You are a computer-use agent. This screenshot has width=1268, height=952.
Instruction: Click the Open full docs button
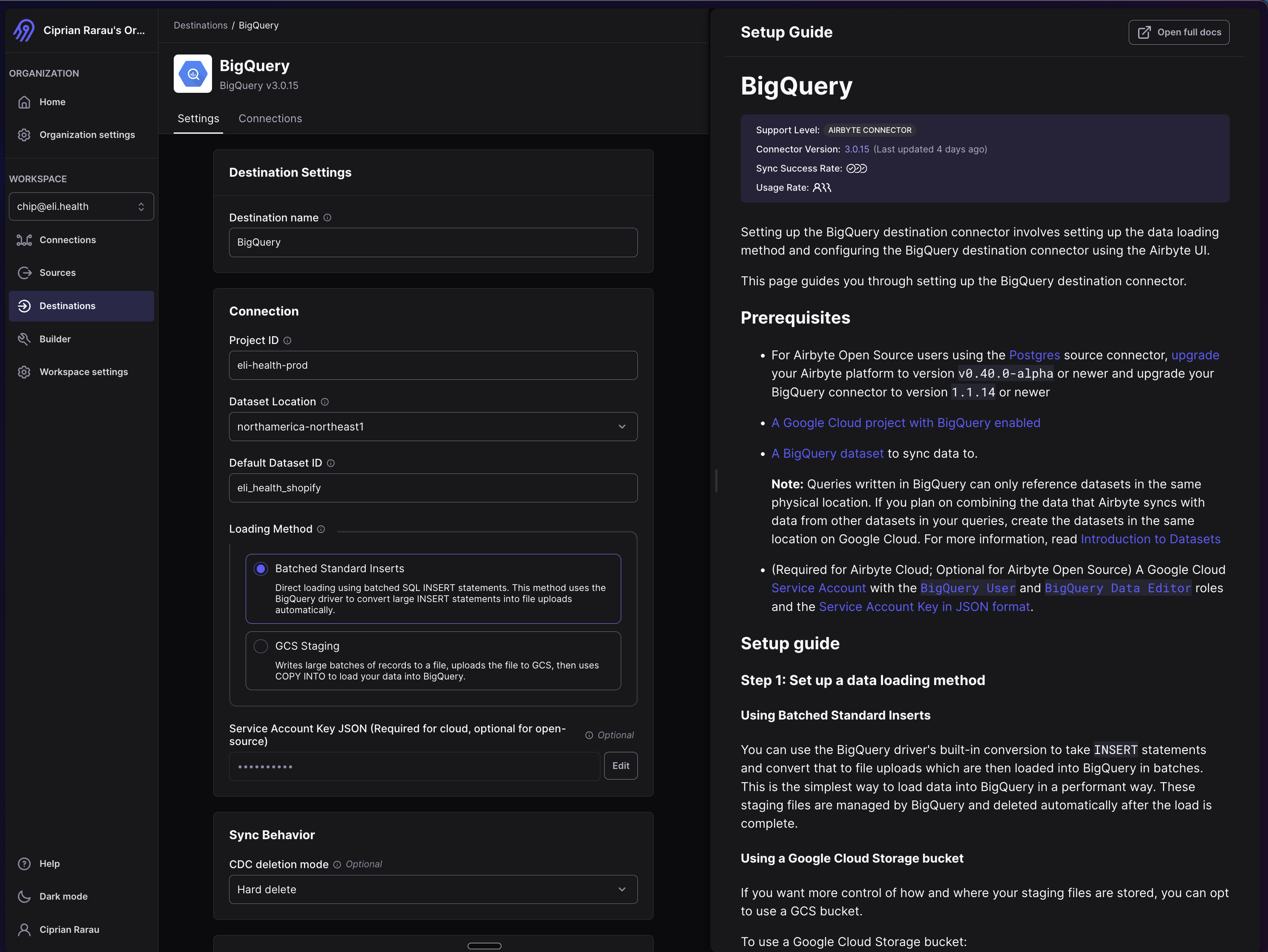click(x=1179, y=32)
